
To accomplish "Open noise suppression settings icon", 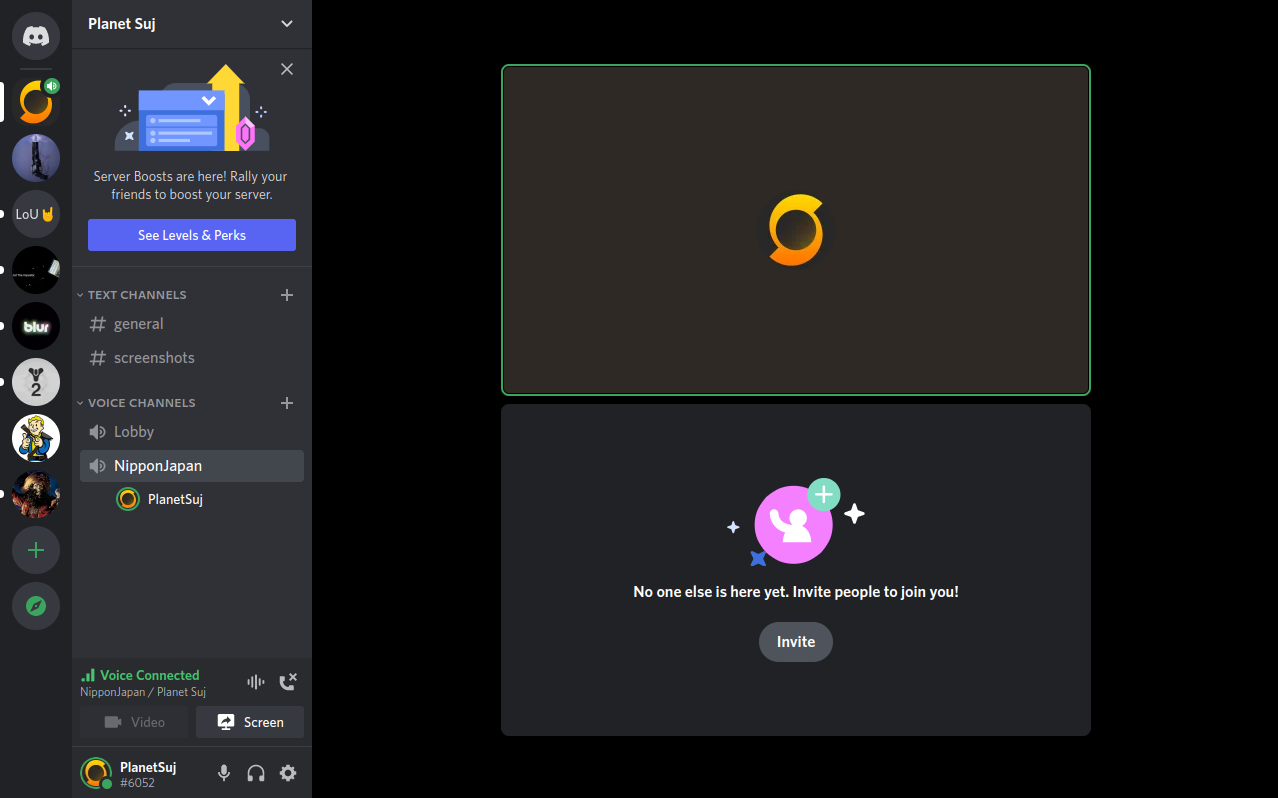I will point(256,682).
